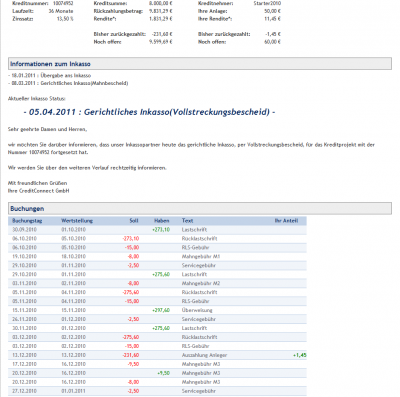Image resolution: width=400 pixels, height=397 pixels.
Task: Select the 'Ihr Anteil' amount '+1,45'
Action: coord(300,355)
